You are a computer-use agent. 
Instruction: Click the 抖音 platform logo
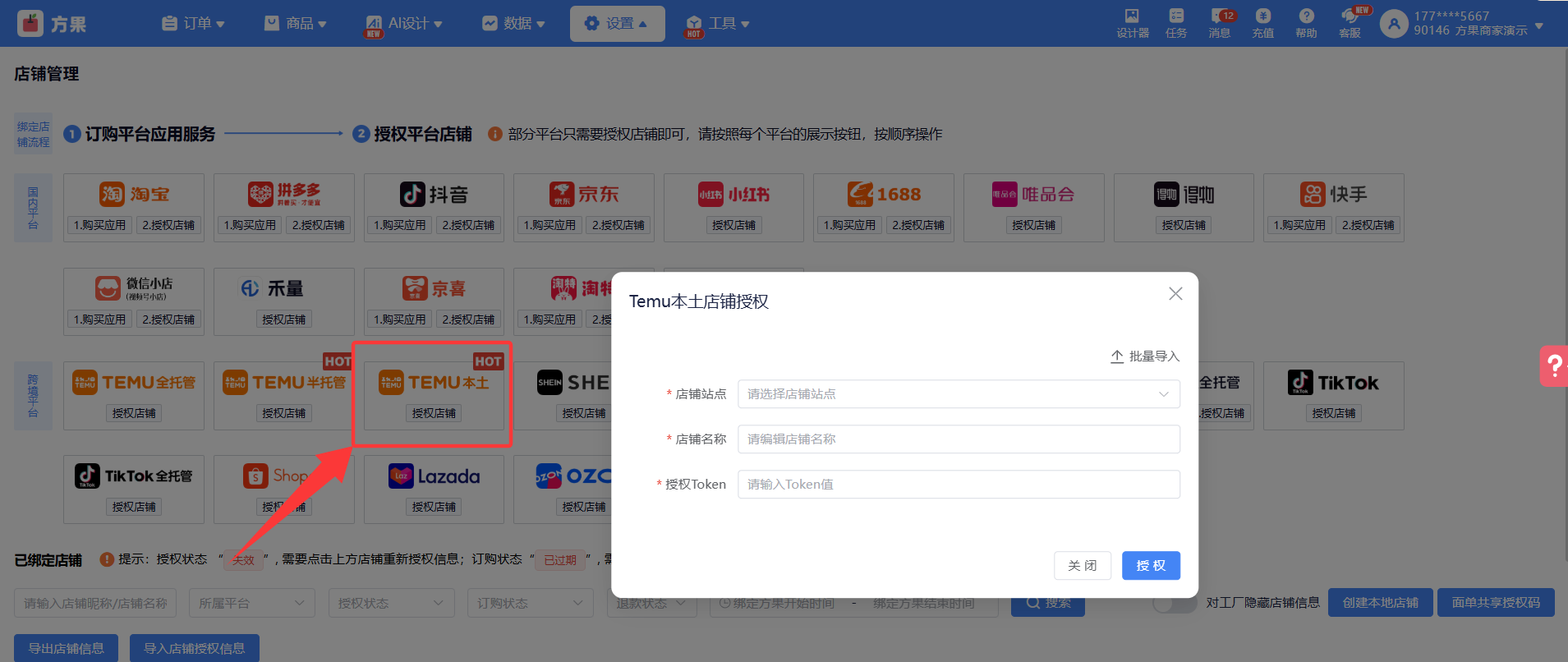pyautogui.click(x=434, y=195)
